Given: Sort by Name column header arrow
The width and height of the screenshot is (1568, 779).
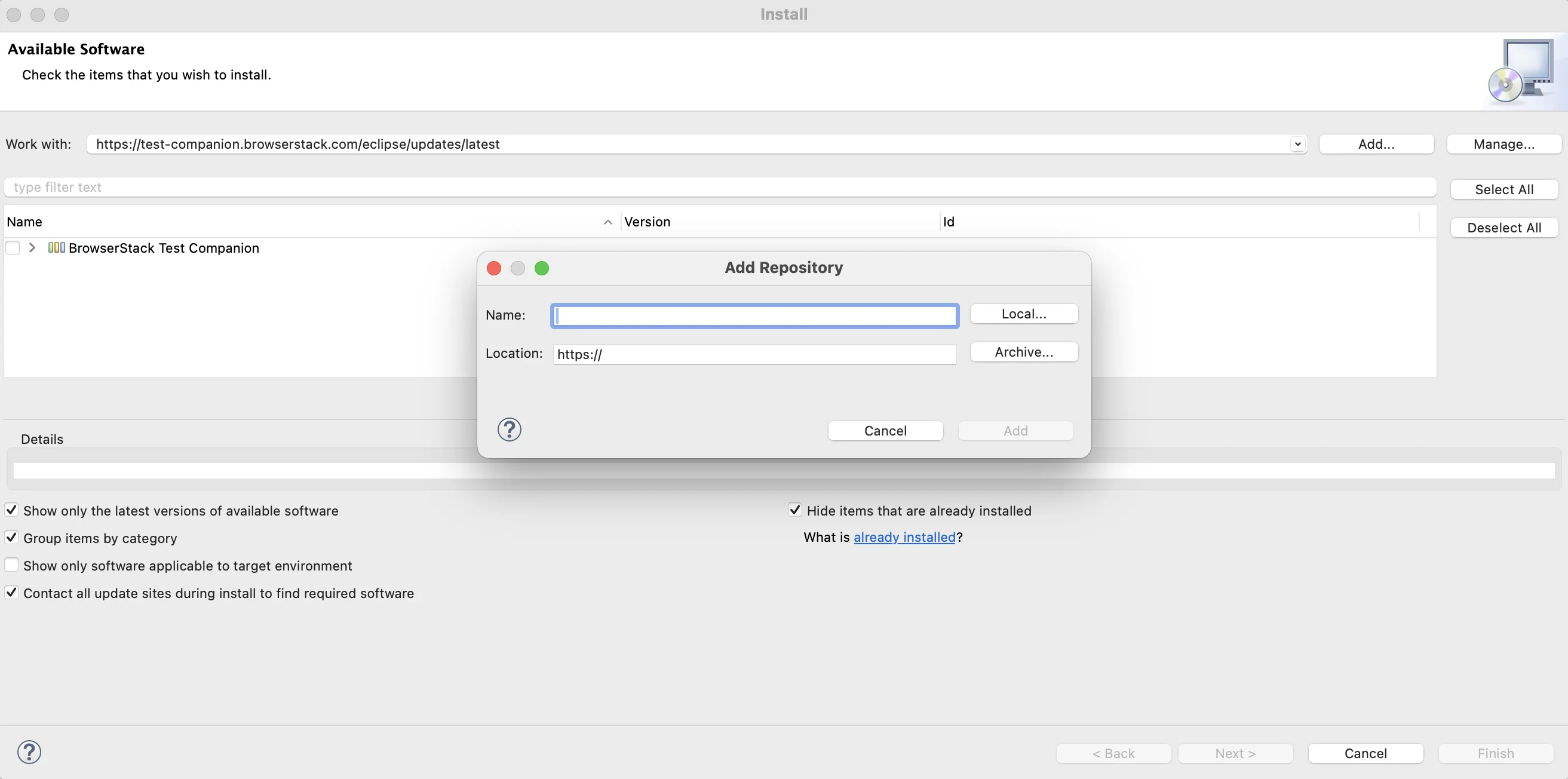Looking at the screenshot, I should point(607,222).
